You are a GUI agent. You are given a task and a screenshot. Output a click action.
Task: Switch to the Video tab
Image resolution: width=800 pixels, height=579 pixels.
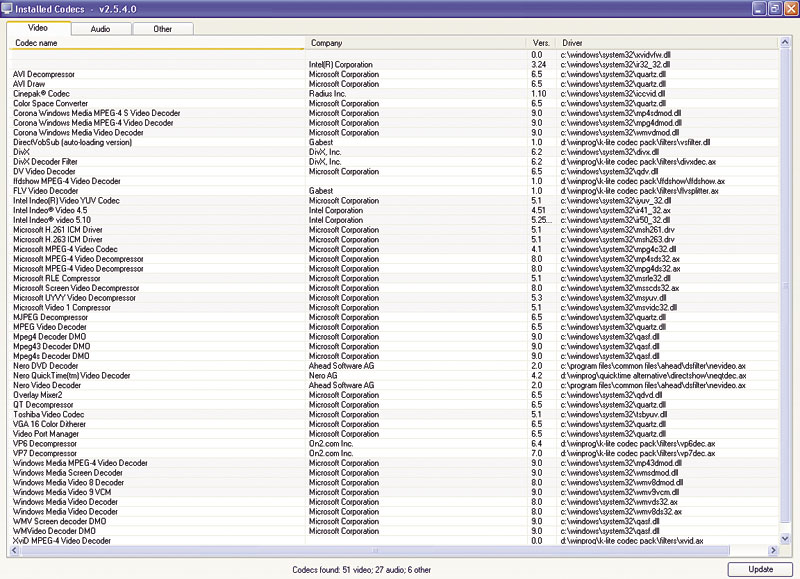click(38, 28)
